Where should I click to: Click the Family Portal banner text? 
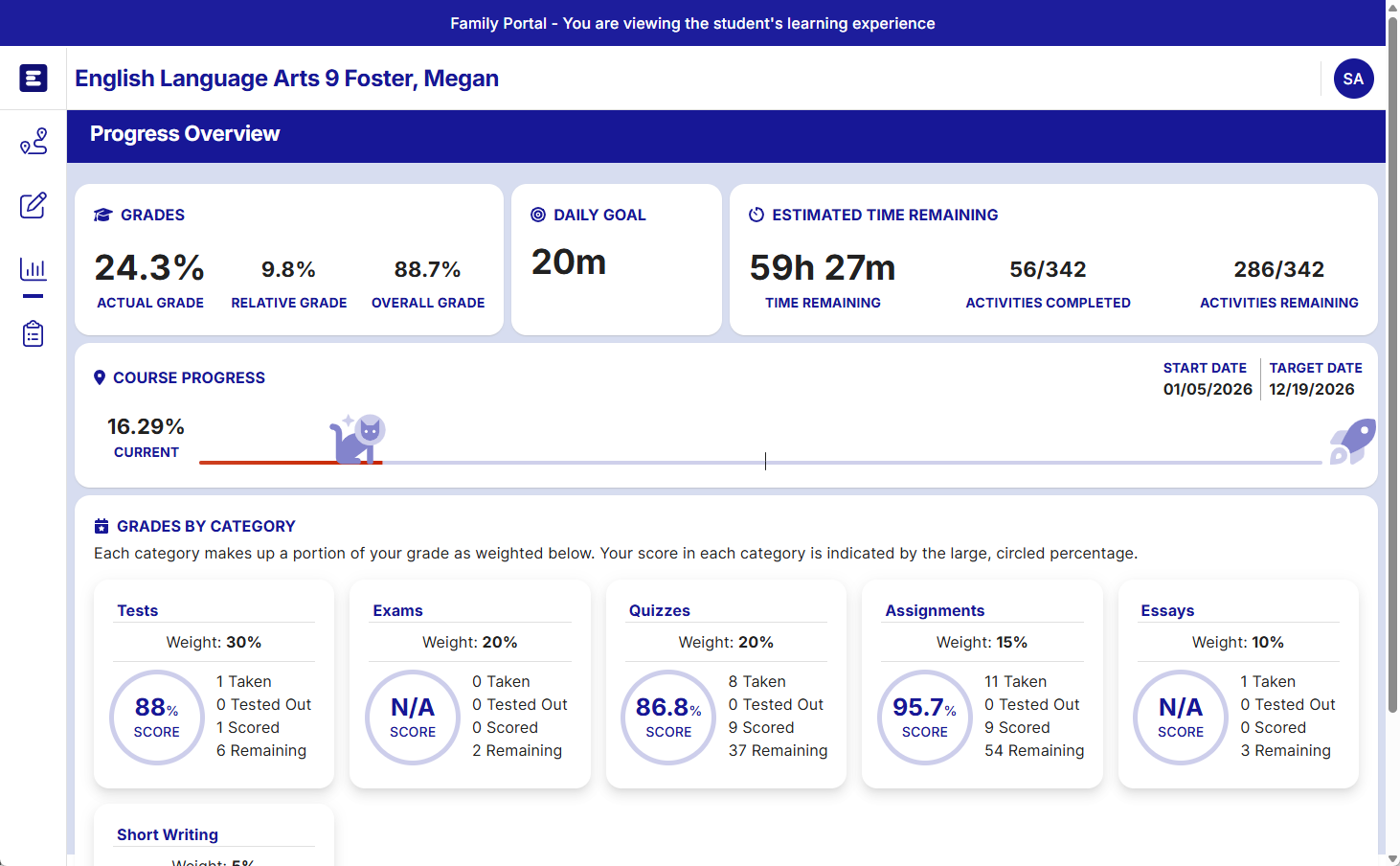692,23
